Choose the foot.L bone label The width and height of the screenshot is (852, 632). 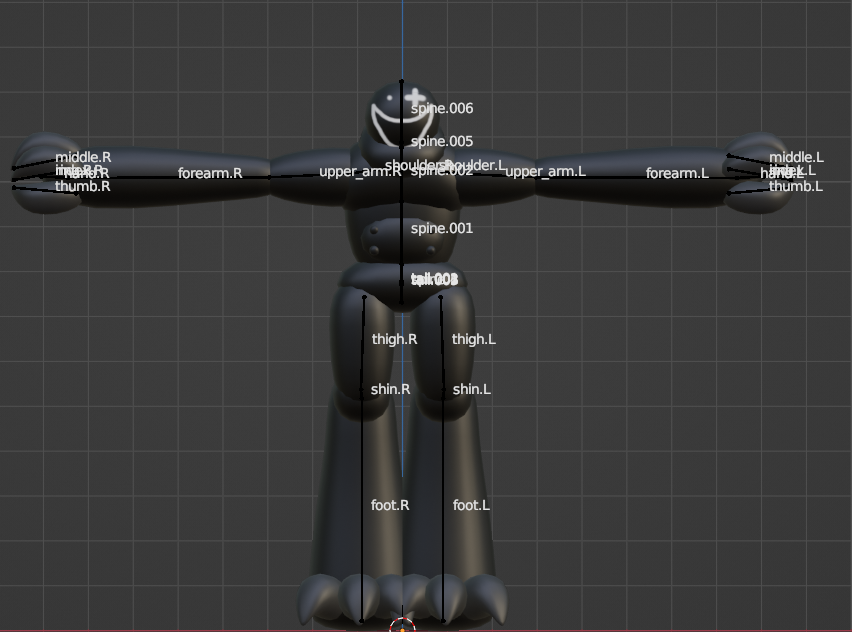pyautogui.click(x=471, y=505)
